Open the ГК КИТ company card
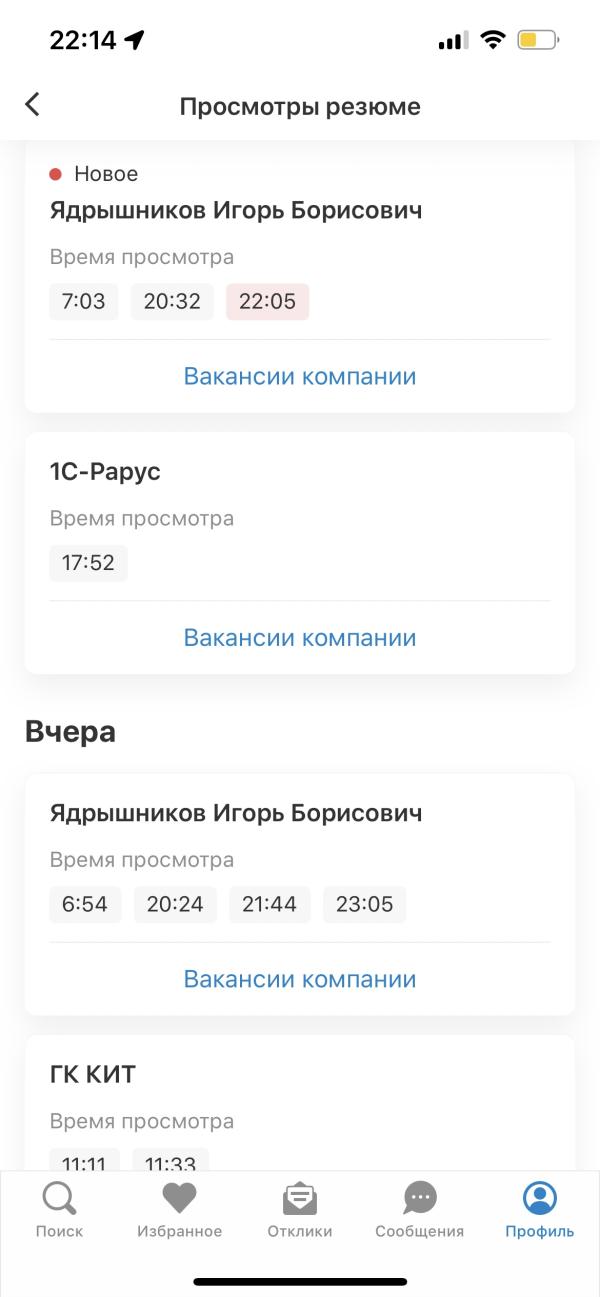Screen dimensions: 600x1297 pyautogui.click(x=300, y=1102)
